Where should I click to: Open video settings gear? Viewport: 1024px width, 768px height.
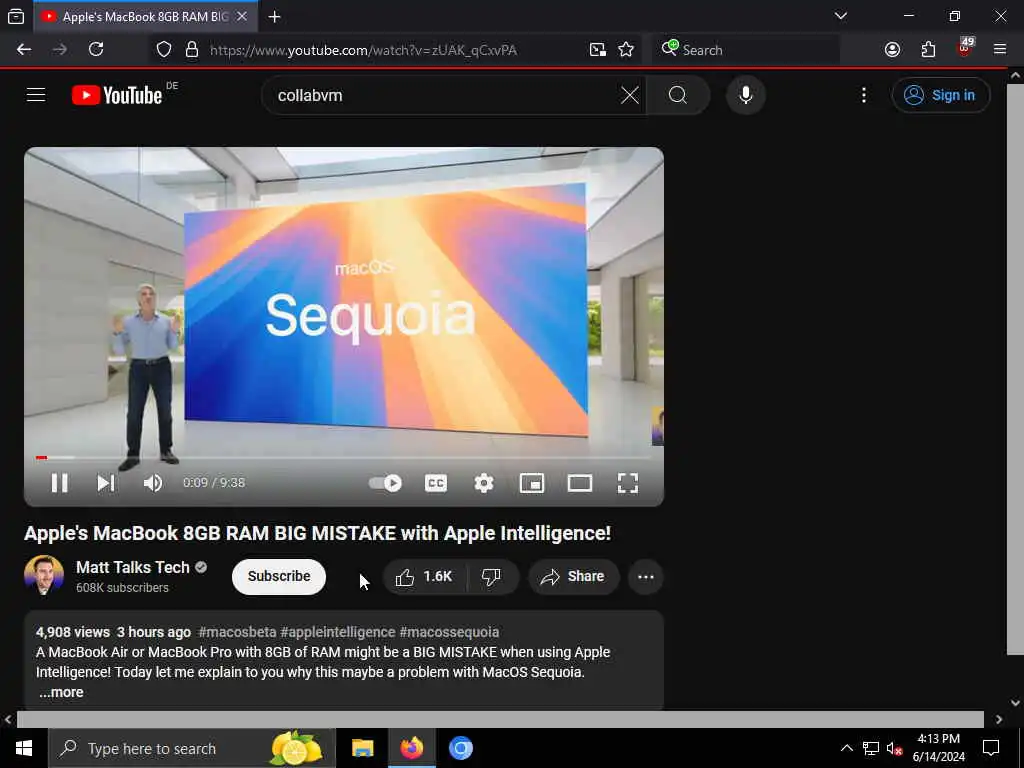tap(484, 483)
